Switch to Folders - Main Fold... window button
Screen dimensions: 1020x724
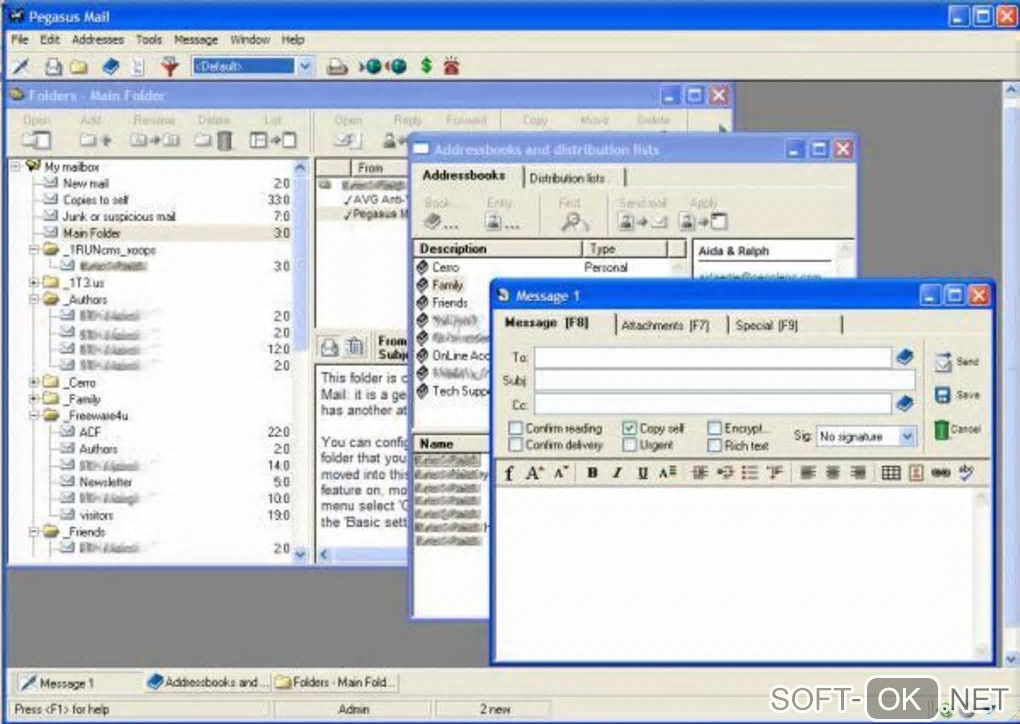(334, 682)
